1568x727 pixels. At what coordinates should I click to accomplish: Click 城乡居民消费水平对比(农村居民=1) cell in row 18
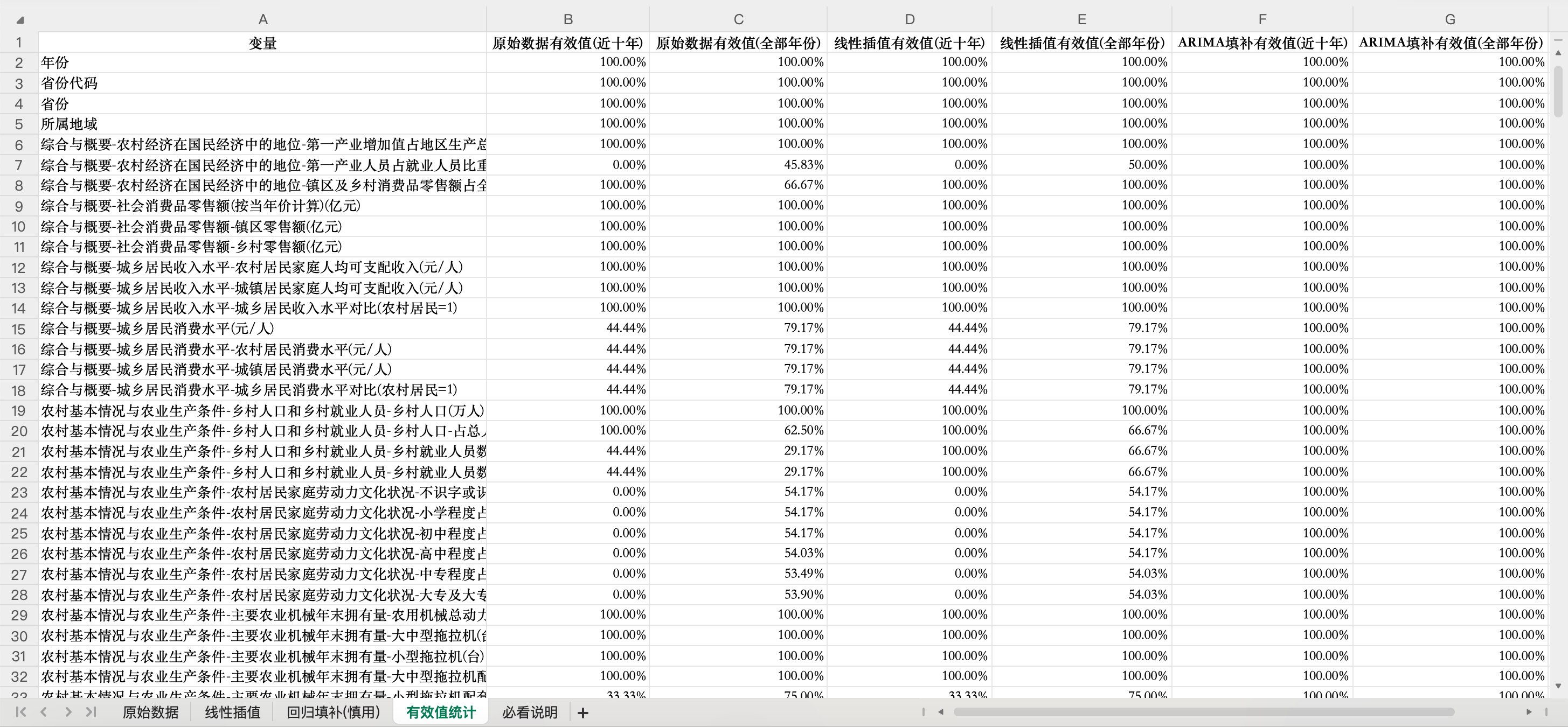[263, 390]
